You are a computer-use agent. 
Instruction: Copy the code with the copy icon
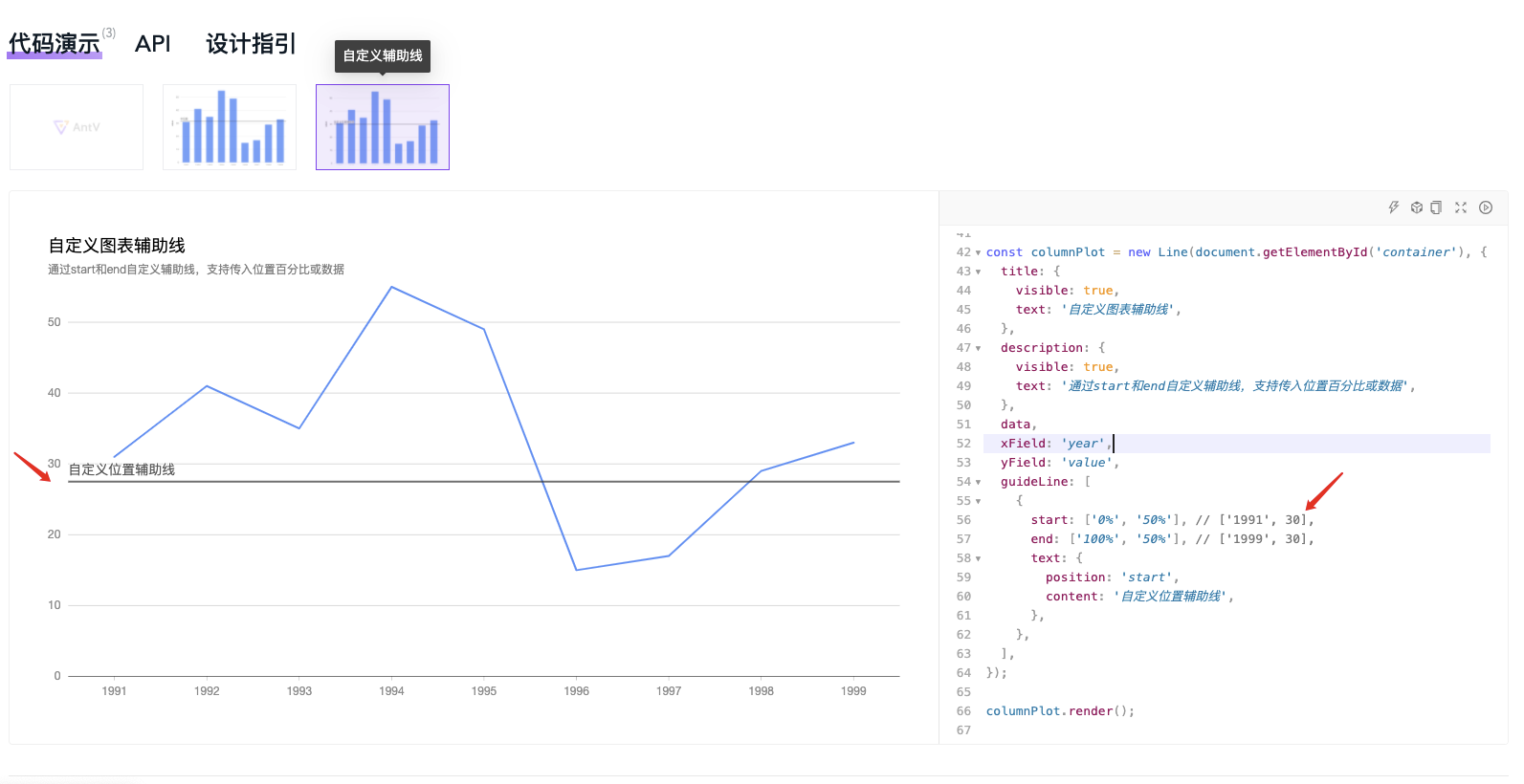1436,207
